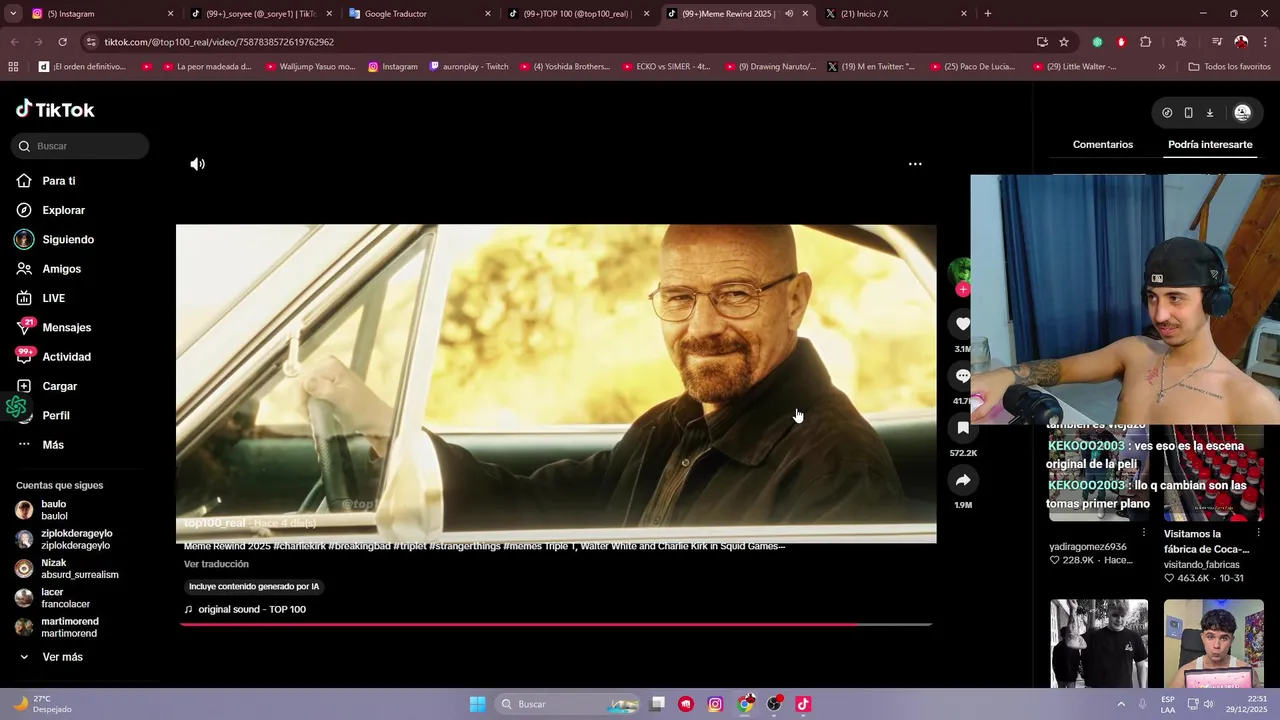
Task: Switch to the Google Traductor browser tab
Action: point(420,14)
